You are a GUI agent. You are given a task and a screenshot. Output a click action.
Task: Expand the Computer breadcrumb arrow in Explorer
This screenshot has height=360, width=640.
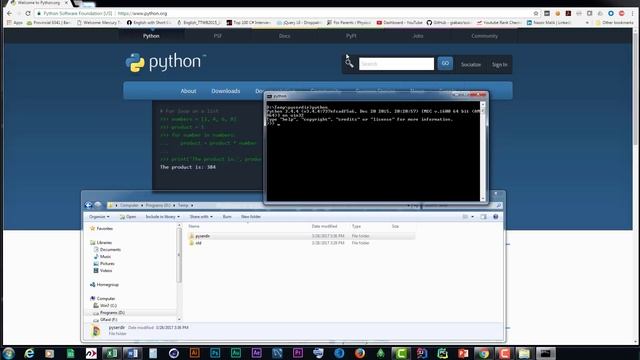click(142, 205)
